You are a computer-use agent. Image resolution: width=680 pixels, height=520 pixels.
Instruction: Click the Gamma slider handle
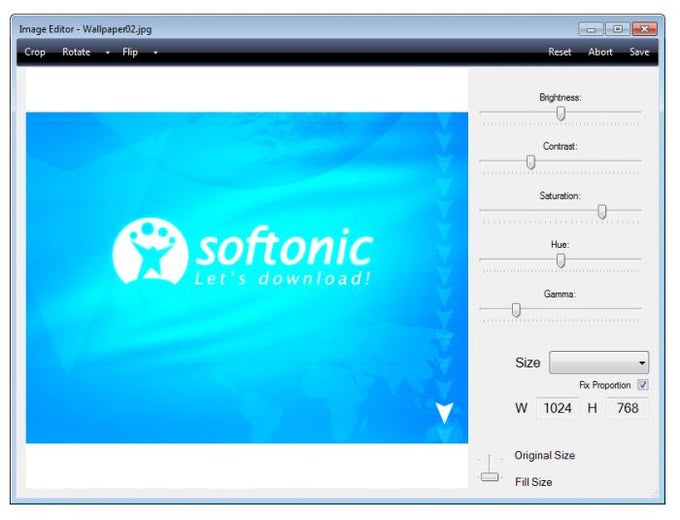point(516,310)
